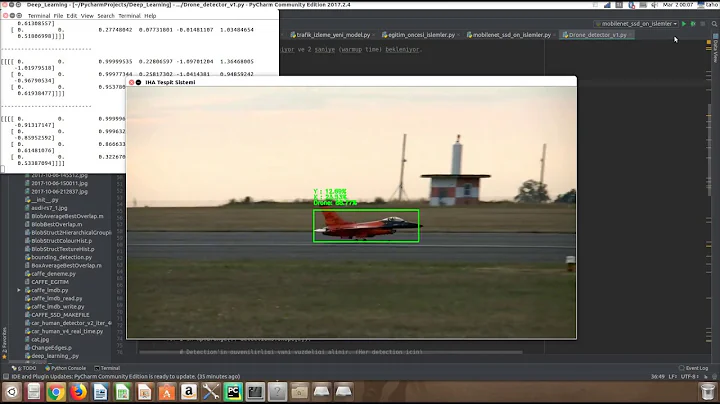Image resolution: width=720 pixels, height=404 pixels.
Task: Open the Terminal menu in terminal window
Action: [39, 16]
